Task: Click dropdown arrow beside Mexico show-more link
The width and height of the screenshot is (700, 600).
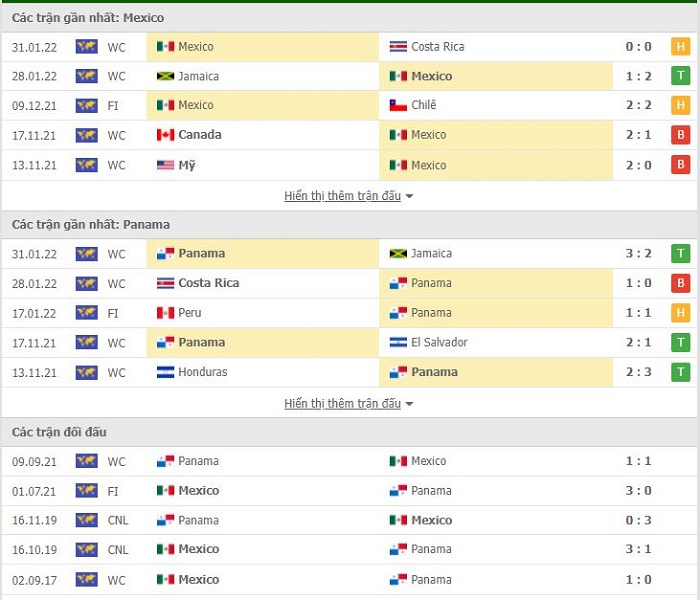Action: tap(409, 196)
